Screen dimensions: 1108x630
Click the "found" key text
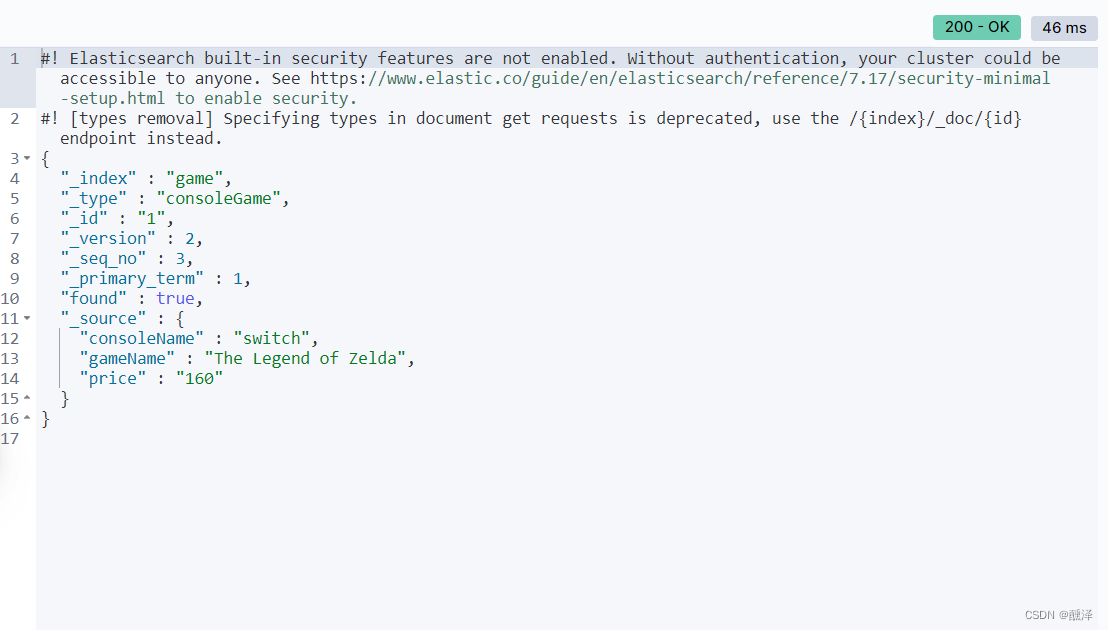click(x=93, y=299)
